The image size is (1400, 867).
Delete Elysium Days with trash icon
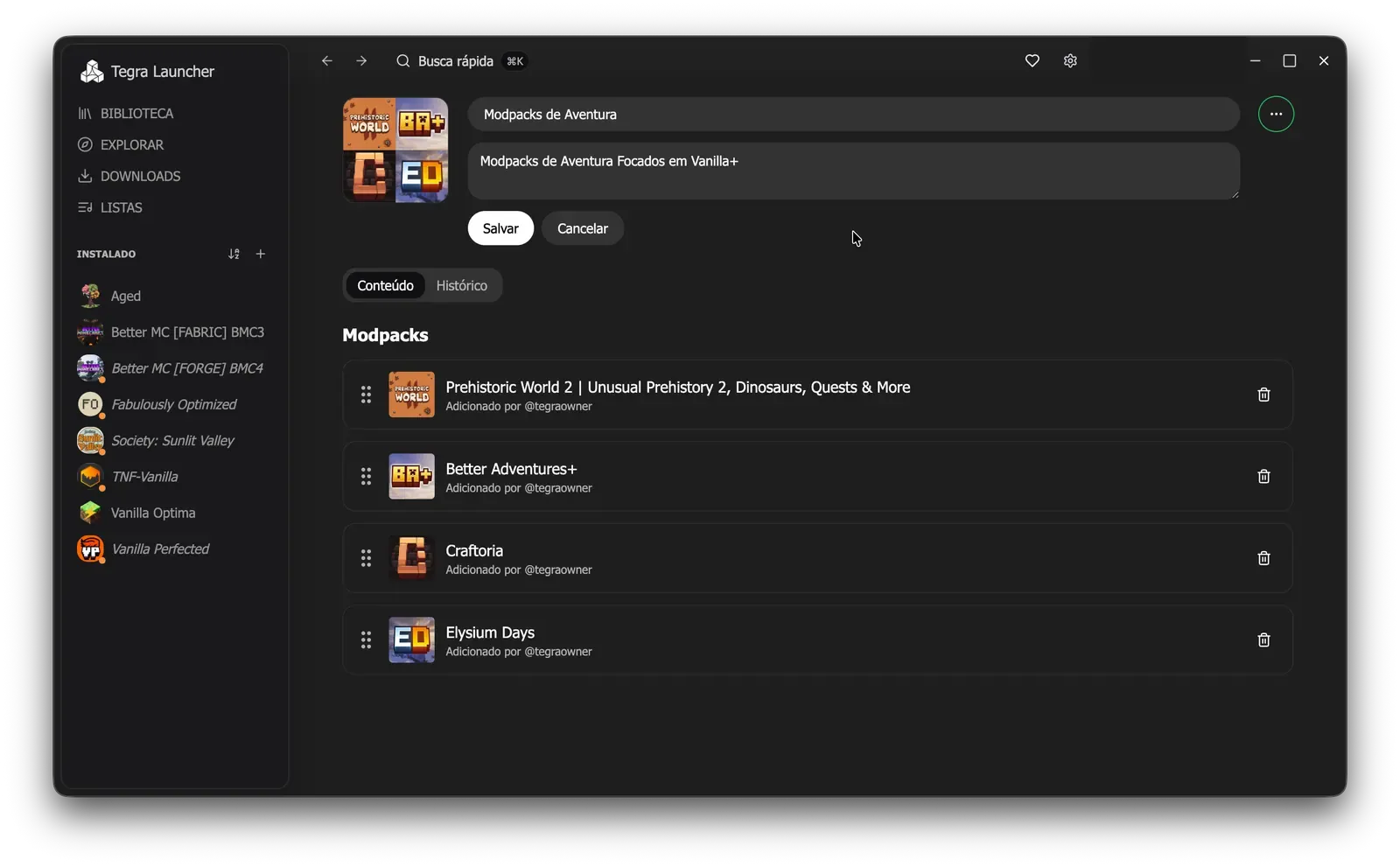(x=1263, y=640)
